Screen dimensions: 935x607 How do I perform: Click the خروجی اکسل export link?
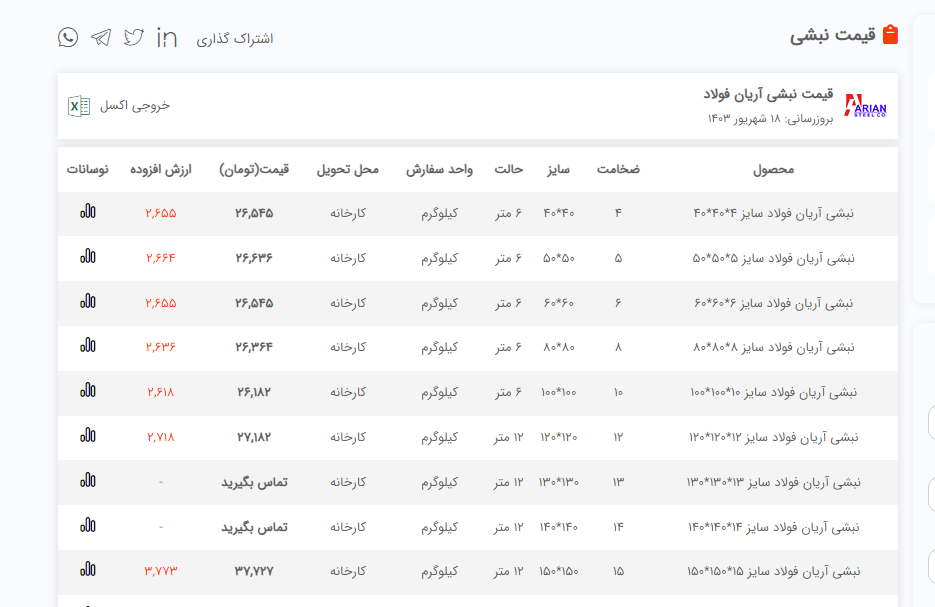135,106
